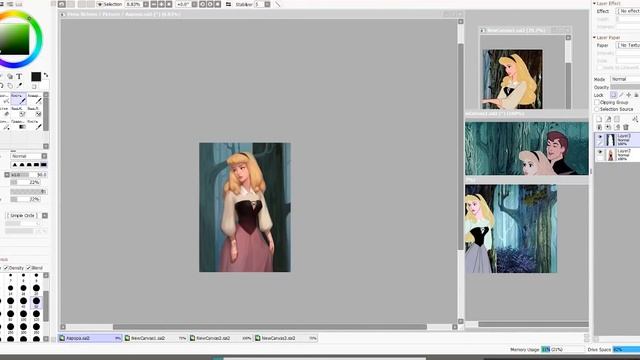Click the zoom percentage field
This screenshot has width=640, height=360.
133,4
